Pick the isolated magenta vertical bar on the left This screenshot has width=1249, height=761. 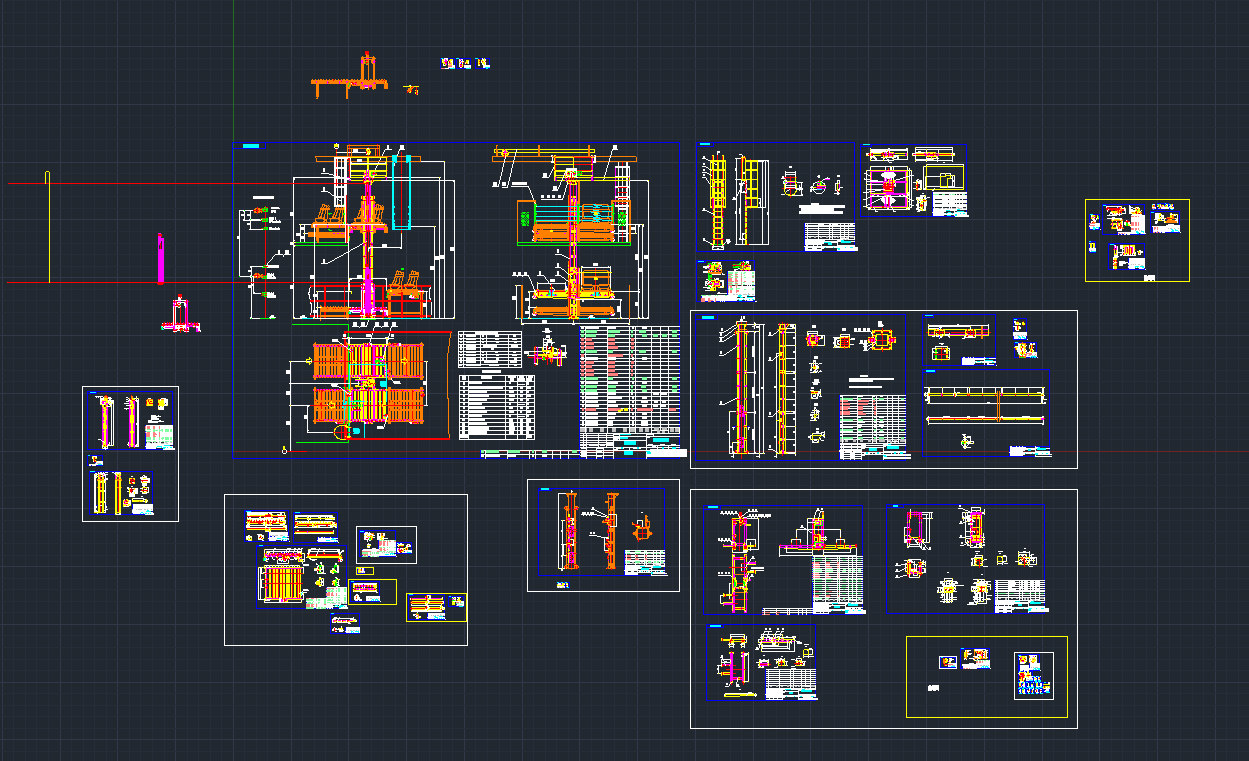click(x=160, y=258)
